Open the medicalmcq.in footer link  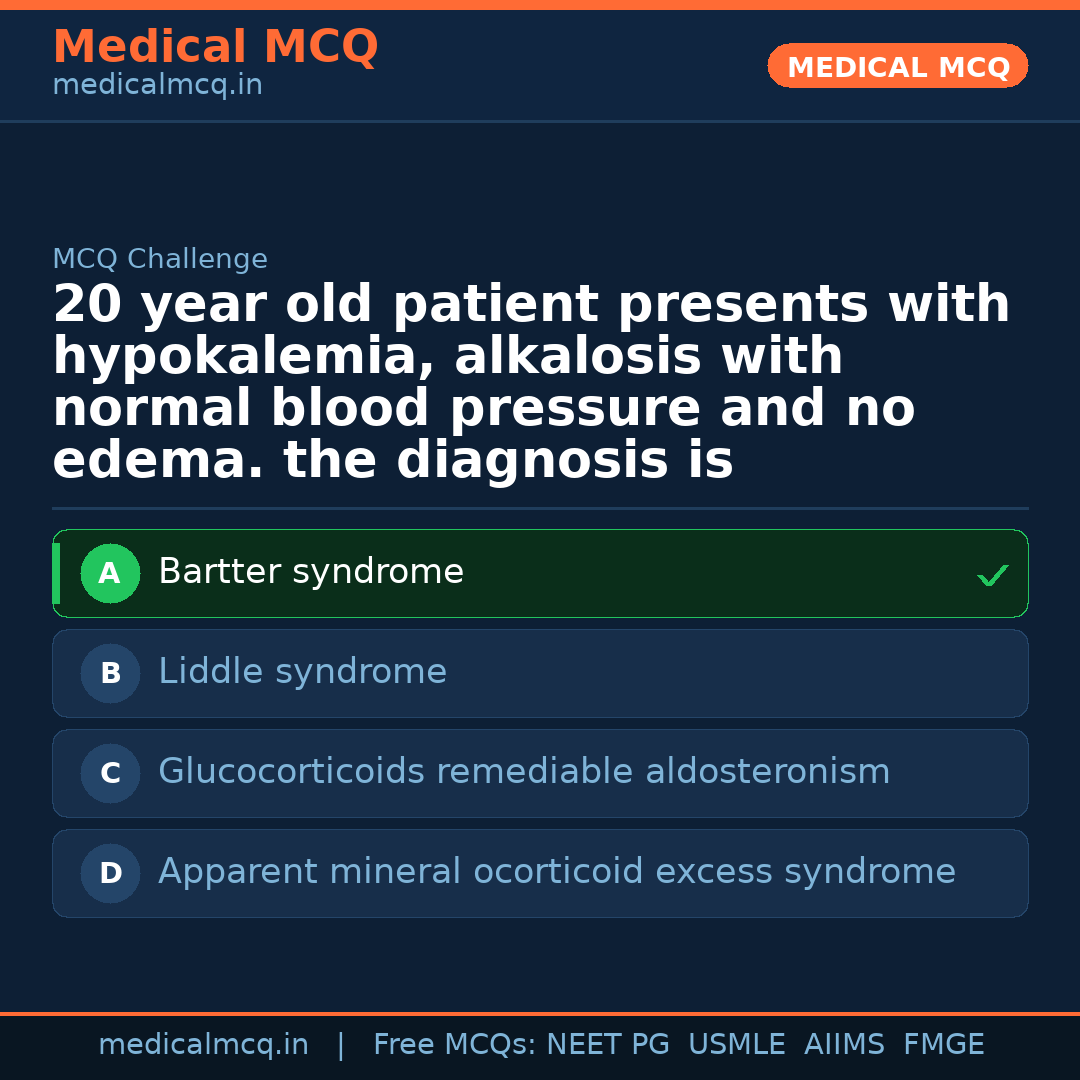pyautogui.click(x=203, y=1045)
